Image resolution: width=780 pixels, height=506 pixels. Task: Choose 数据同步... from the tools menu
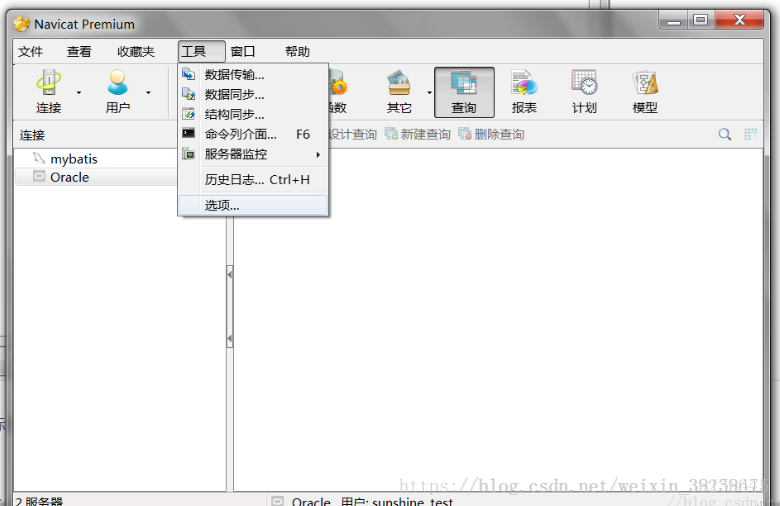coord(253,95)
